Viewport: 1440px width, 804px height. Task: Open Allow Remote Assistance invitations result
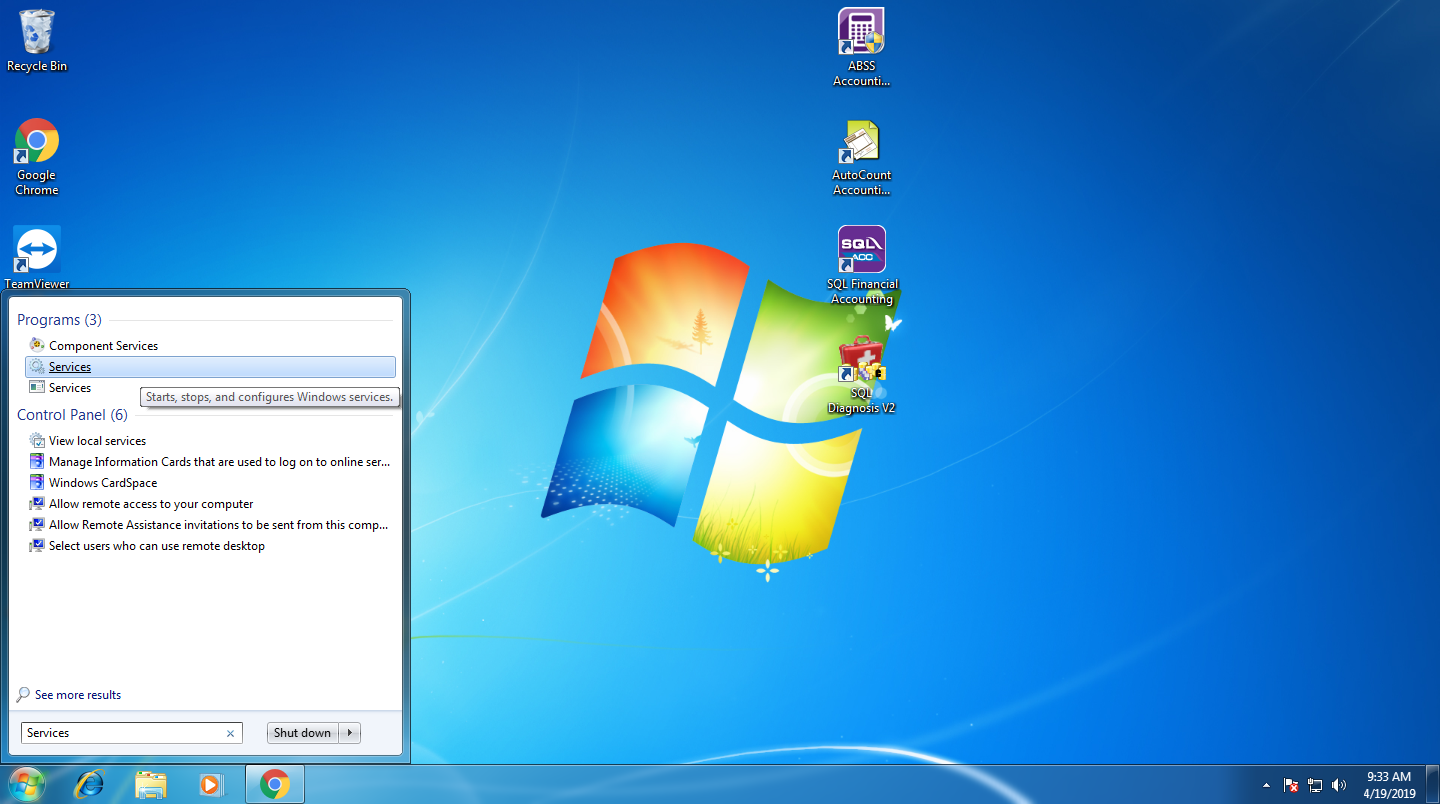pos(210,525)
